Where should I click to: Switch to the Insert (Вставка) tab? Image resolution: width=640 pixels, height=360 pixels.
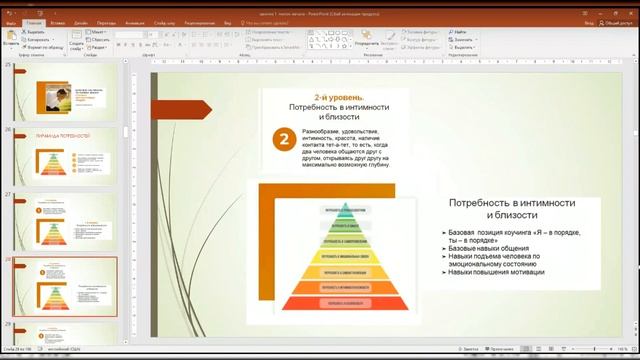[58, 23]
